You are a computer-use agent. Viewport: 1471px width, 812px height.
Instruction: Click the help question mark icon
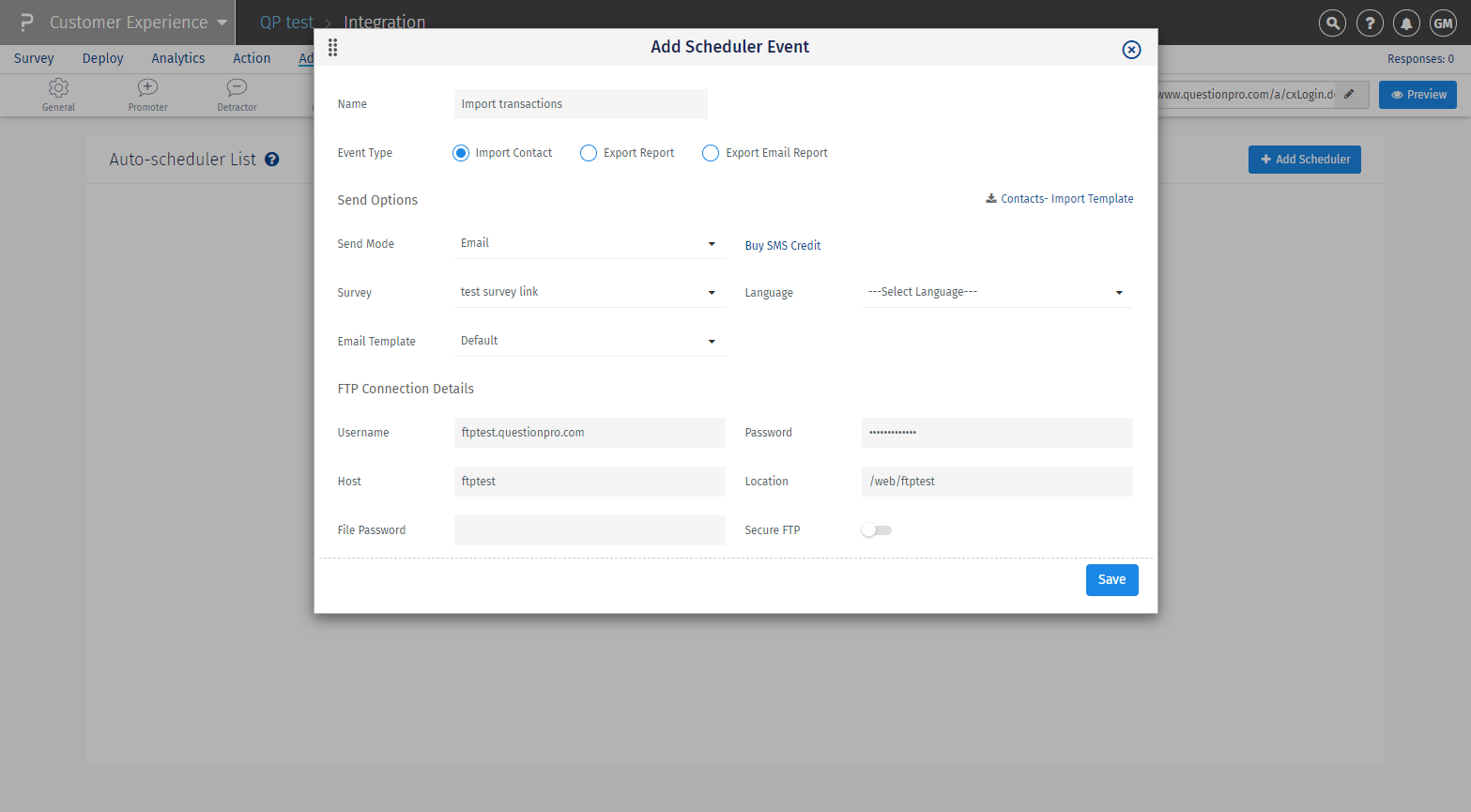tap(1370, 23)
